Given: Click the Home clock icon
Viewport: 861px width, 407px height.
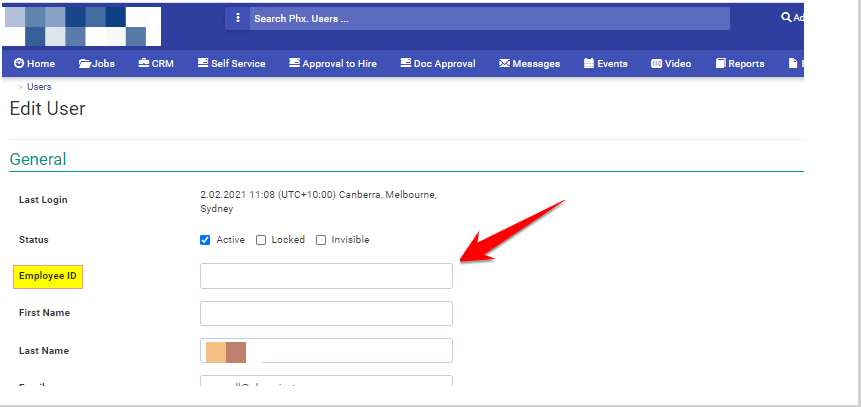Looking at the screenshot, I should pos(19,63).
